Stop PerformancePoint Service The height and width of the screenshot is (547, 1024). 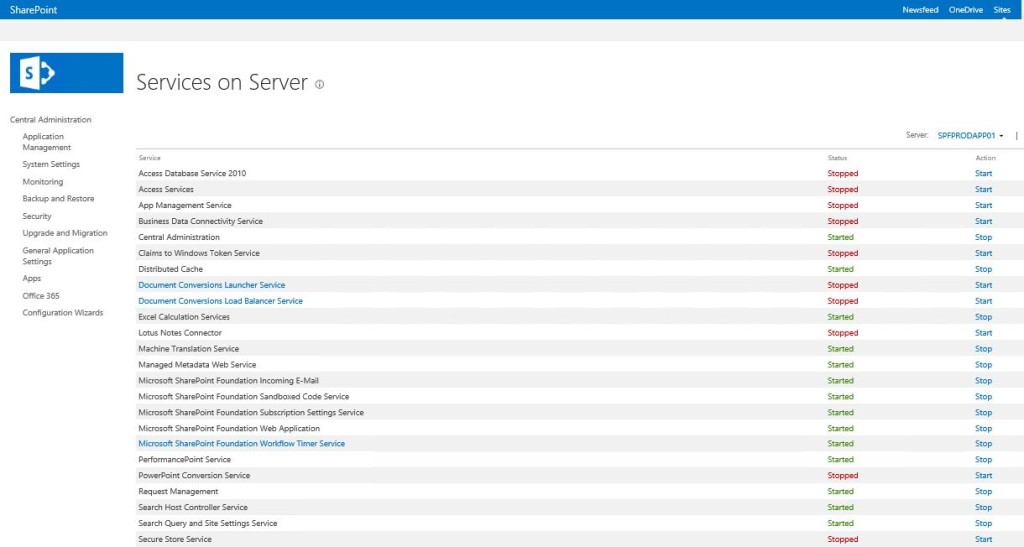pos(984,460)
